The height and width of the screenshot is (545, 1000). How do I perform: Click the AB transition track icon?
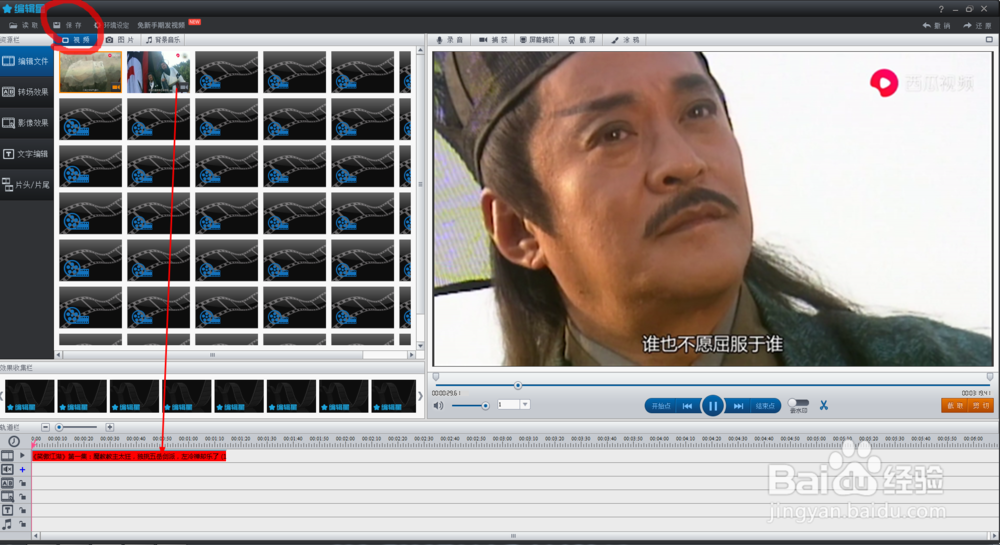tap(7, 483)
